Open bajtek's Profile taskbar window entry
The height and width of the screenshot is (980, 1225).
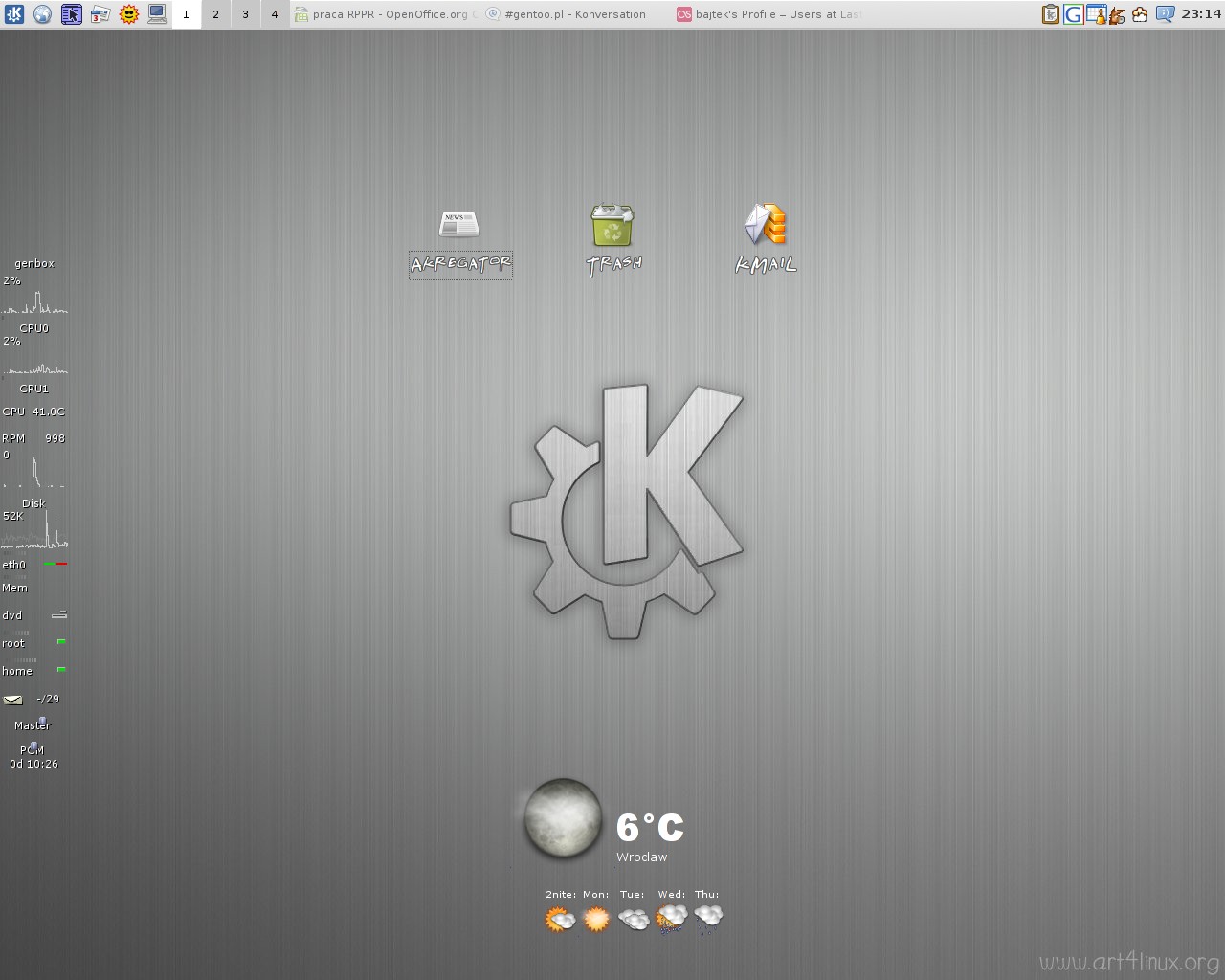tap(768, 14)
